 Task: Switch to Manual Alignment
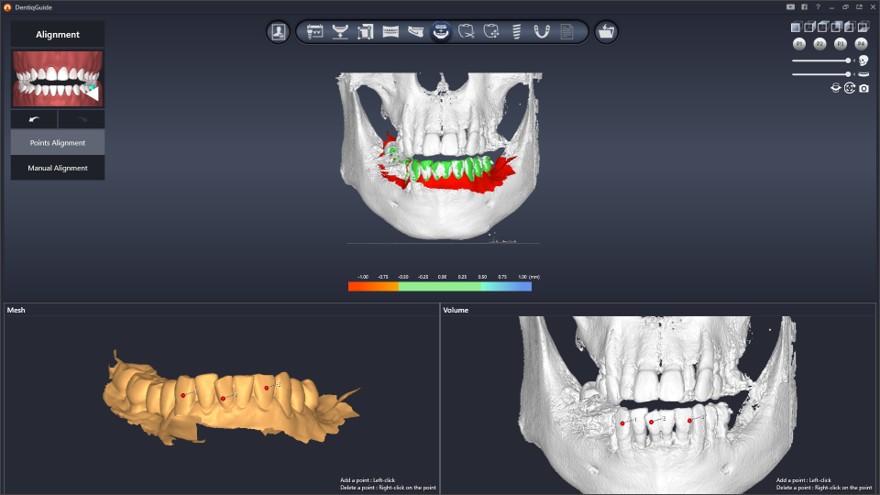coord(57,168)
